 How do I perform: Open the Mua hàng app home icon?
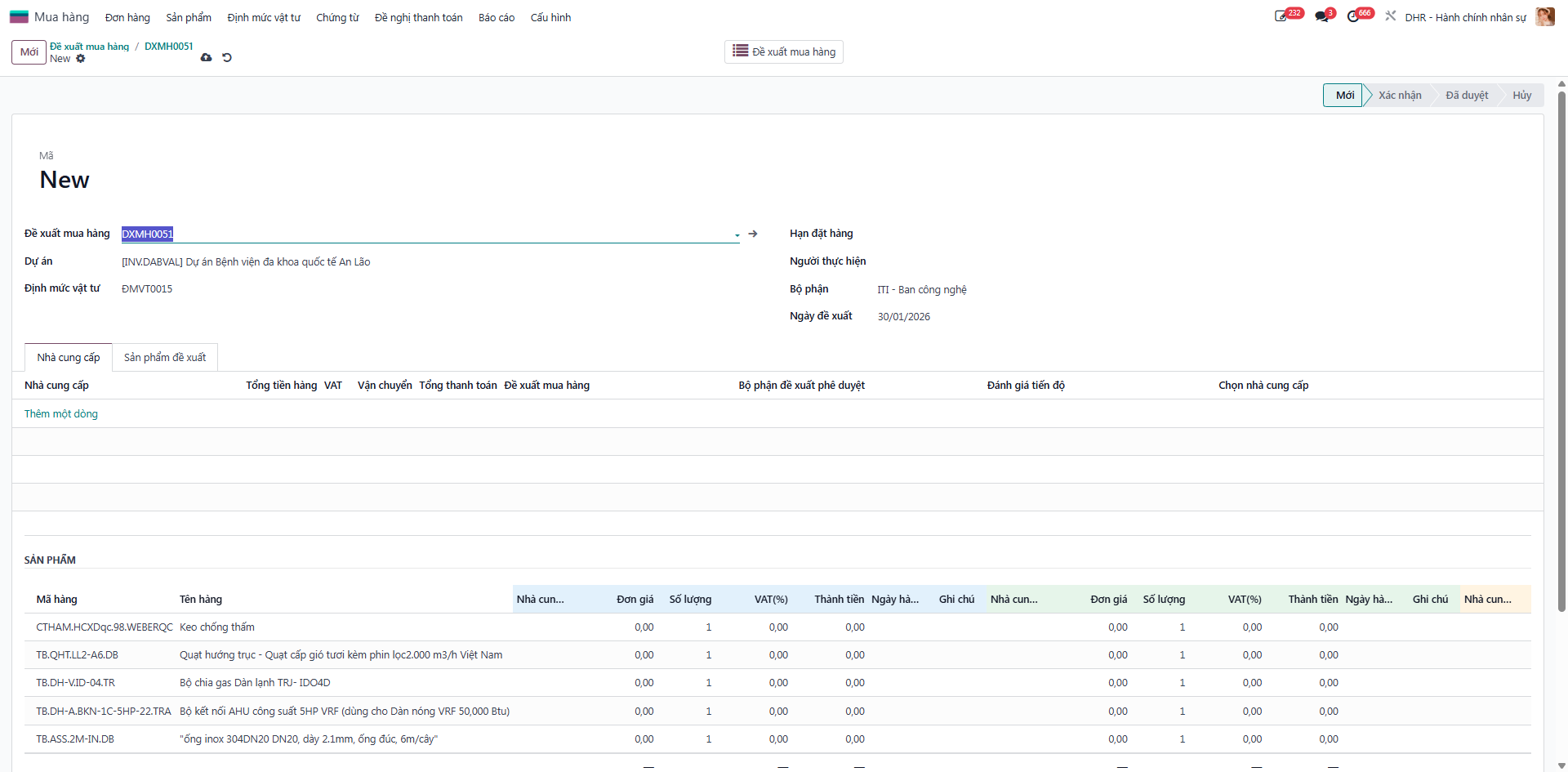pyautogui.click(x=19, y=17)
